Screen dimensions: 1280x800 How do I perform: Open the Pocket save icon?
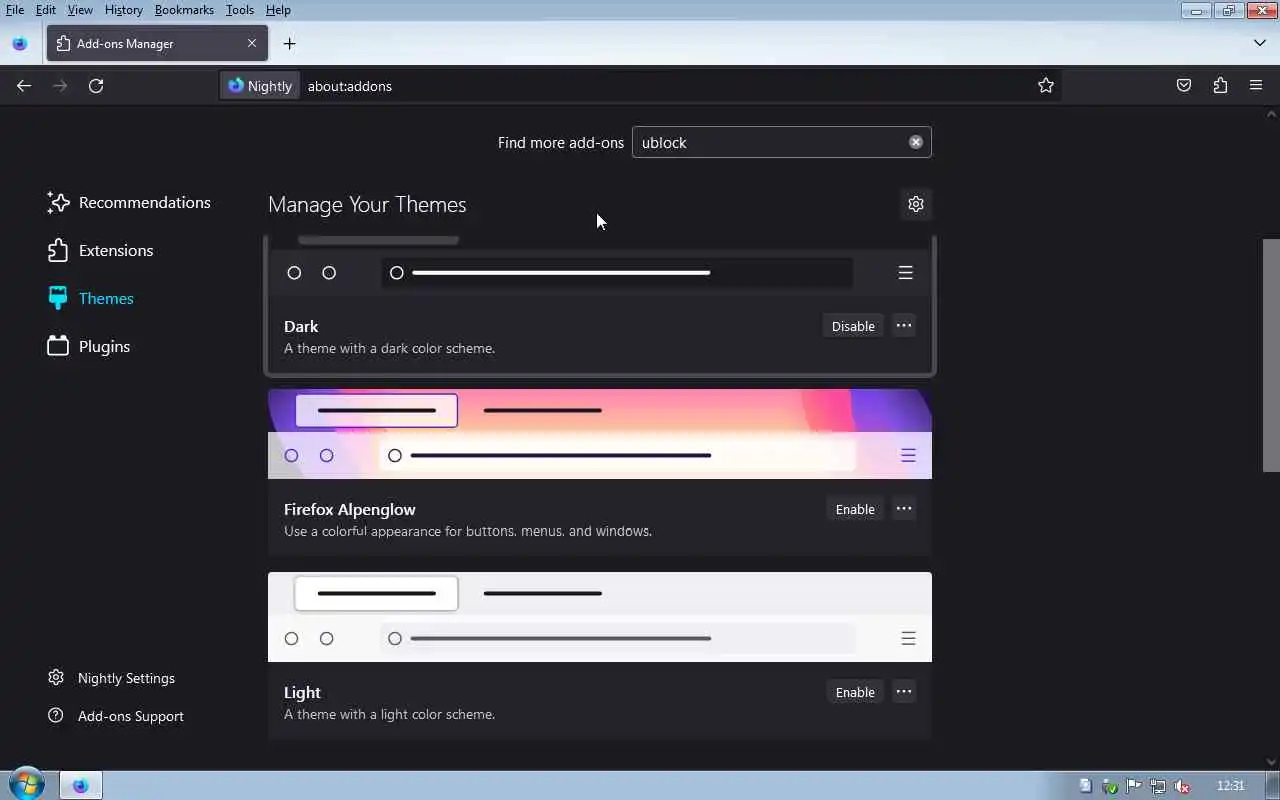(1184, 86)
